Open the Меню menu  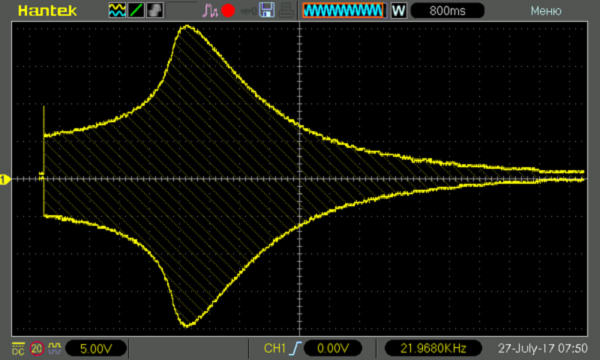(546, 11)
